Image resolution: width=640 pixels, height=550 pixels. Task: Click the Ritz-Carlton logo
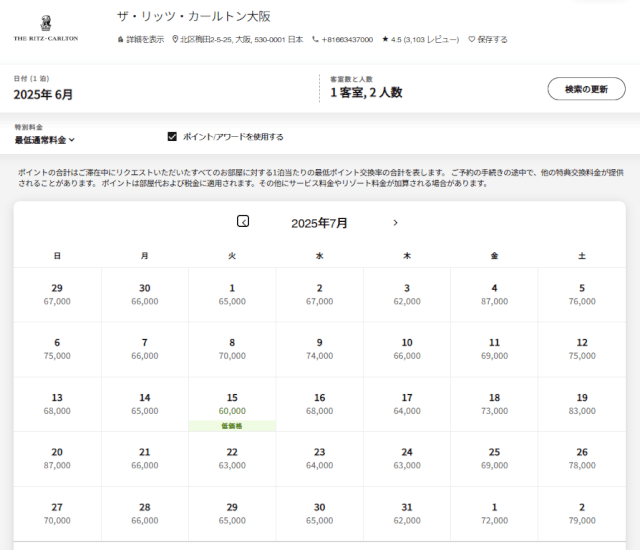point(46,29)
